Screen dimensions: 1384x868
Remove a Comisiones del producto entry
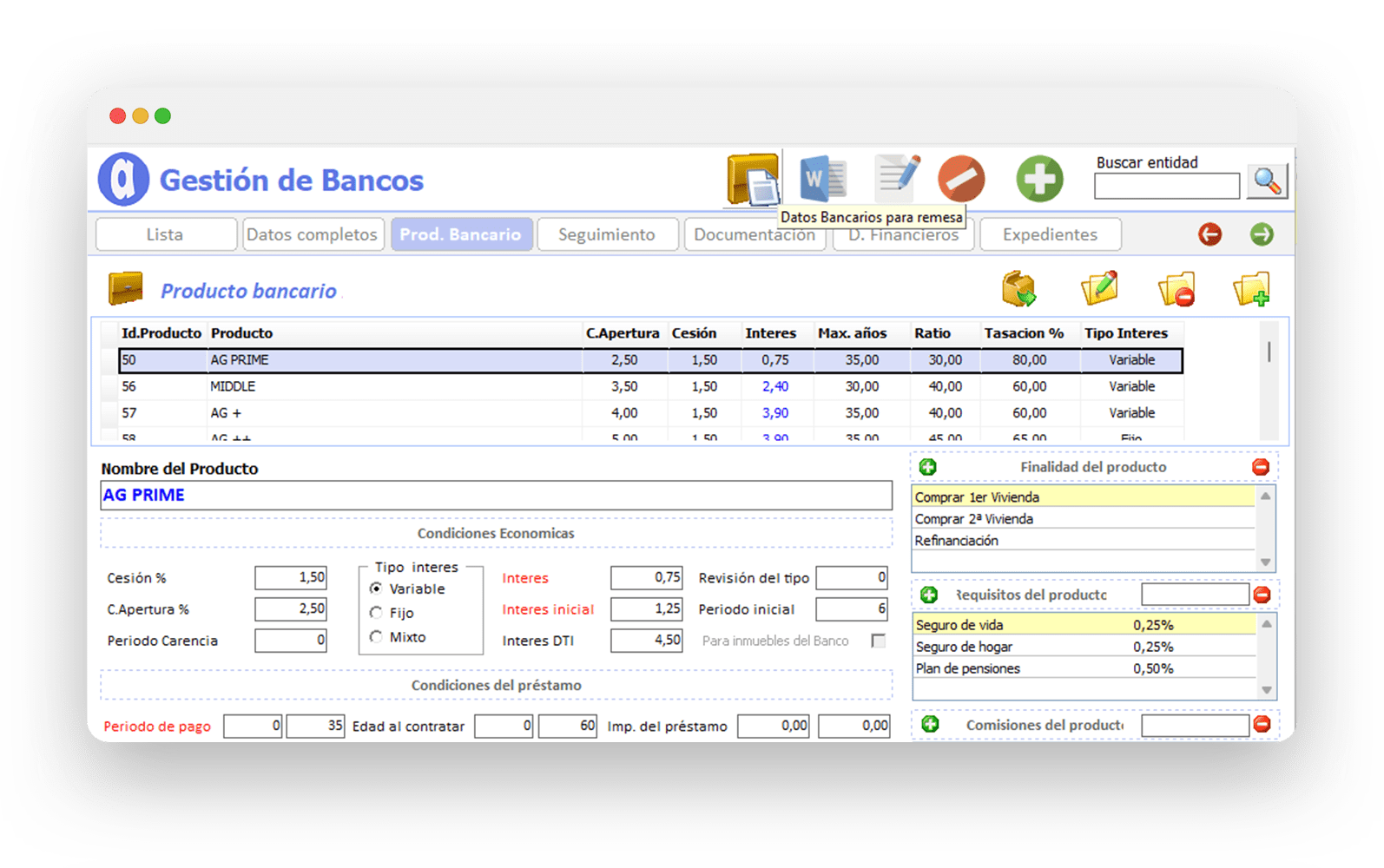coord(1262,724)
